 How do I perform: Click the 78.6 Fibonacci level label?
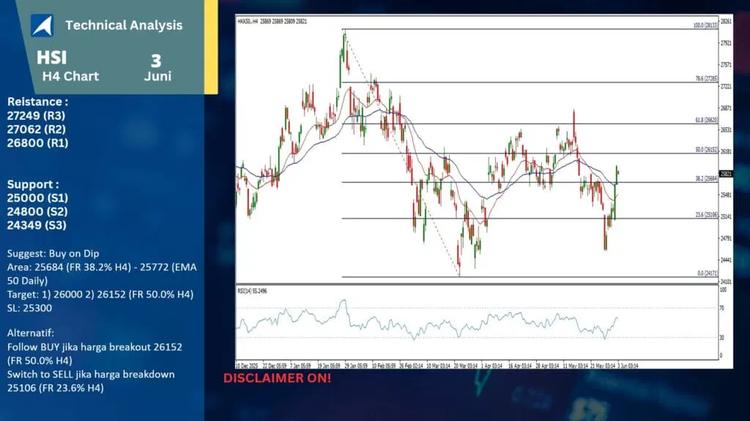706,78
